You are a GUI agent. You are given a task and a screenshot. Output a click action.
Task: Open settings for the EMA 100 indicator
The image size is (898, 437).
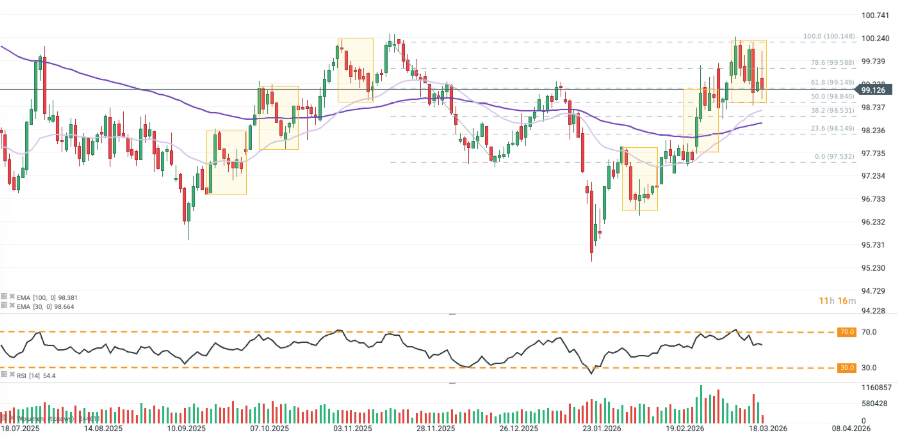coord(5,297)
